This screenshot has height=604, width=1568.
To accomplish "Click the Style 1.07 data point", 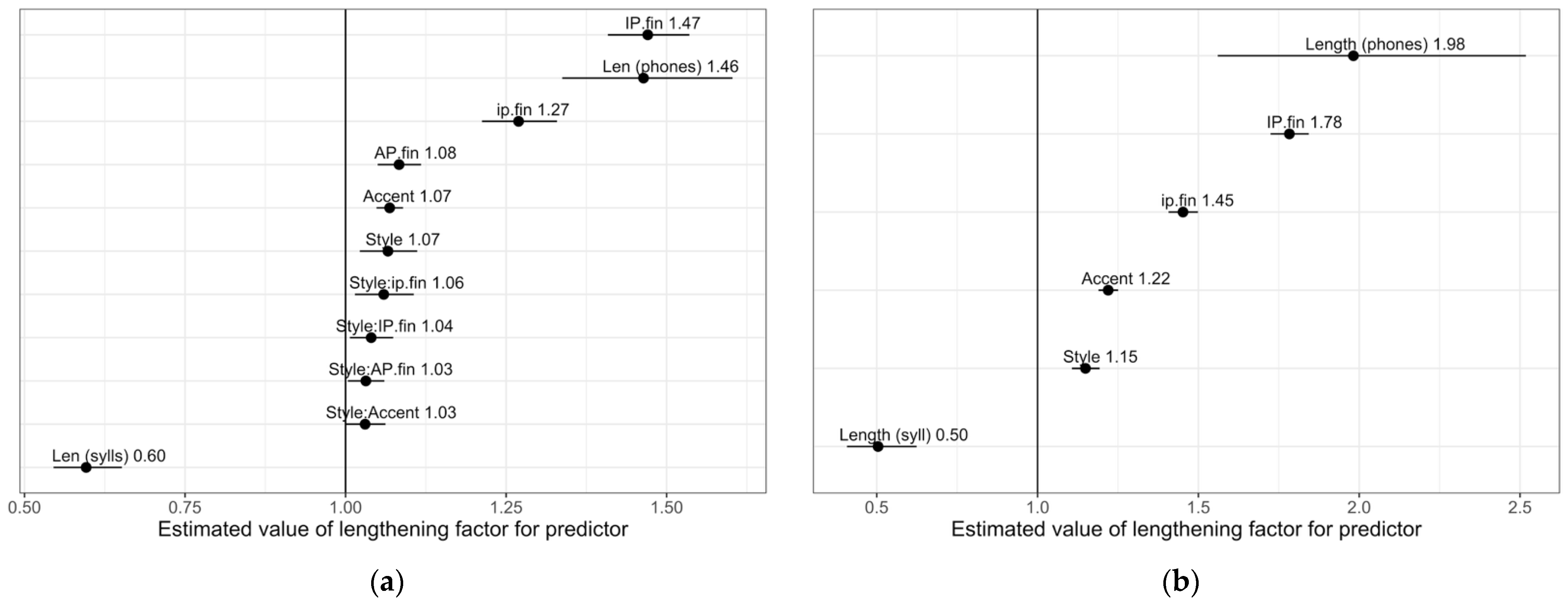I will click(388, 251).
